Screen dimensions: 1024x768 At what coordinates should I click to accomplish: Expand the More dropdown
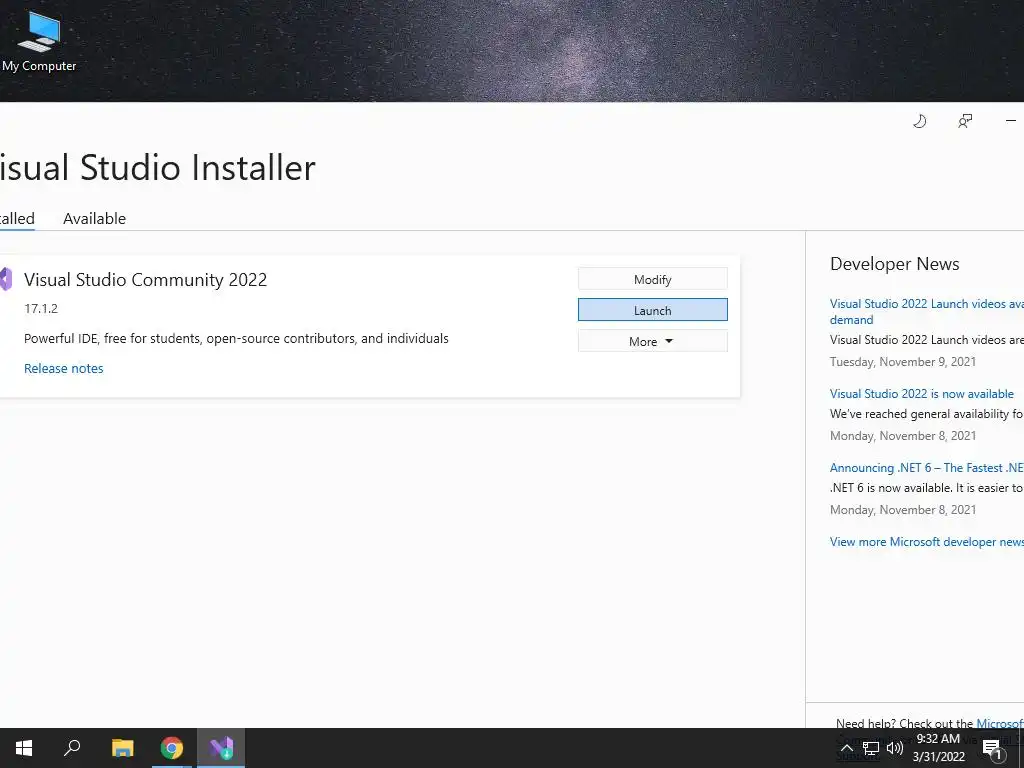pos(652,341)
